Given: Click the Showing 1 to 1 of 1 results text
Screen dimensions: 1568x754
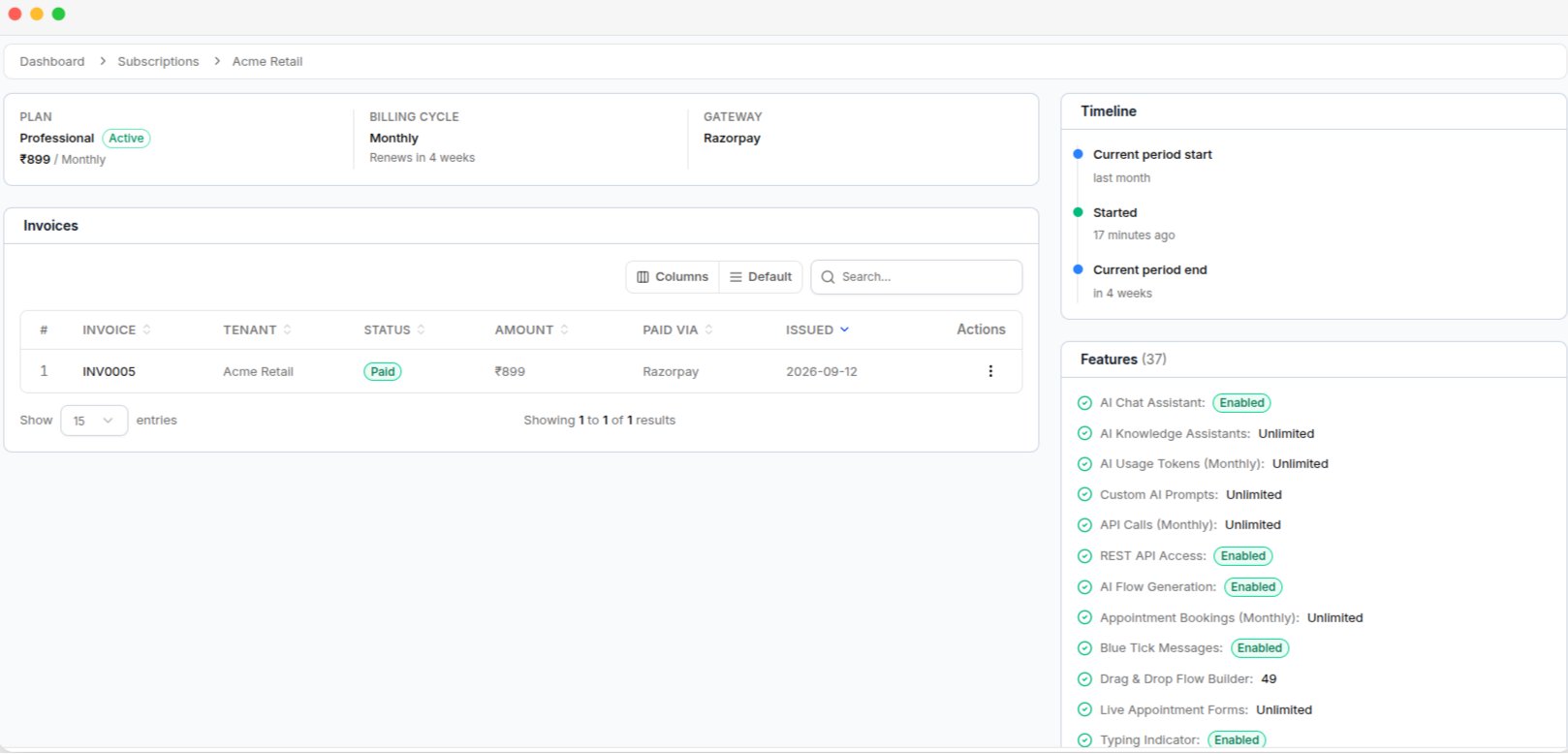Looking at the screenshot, I should tap(599, 421).
